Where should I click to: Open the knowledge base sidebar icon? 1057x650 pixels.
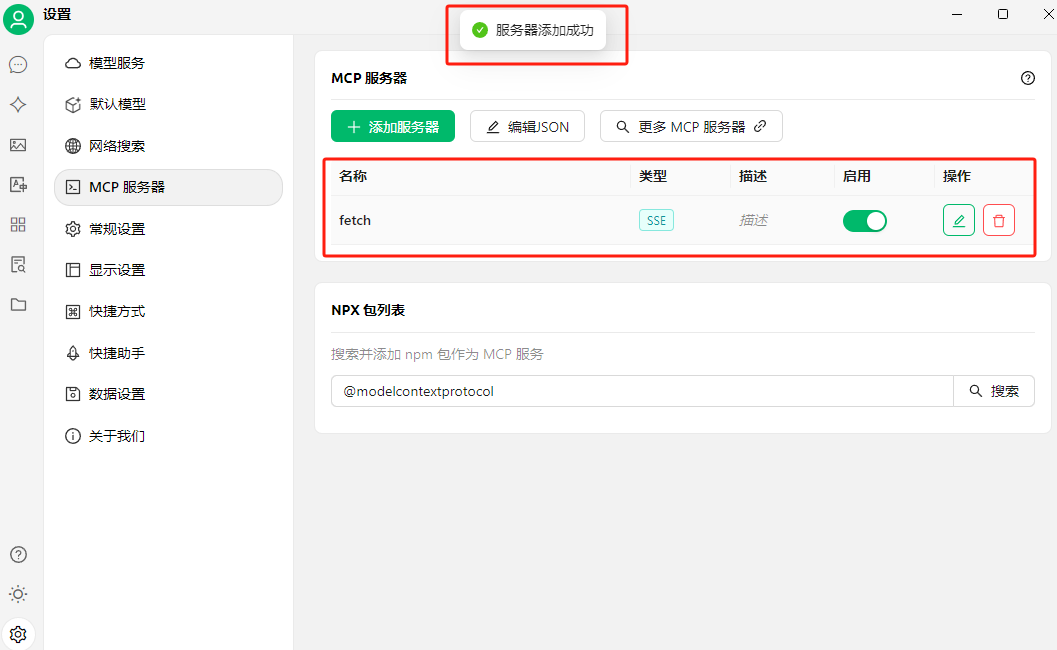(x=18, y=264)
